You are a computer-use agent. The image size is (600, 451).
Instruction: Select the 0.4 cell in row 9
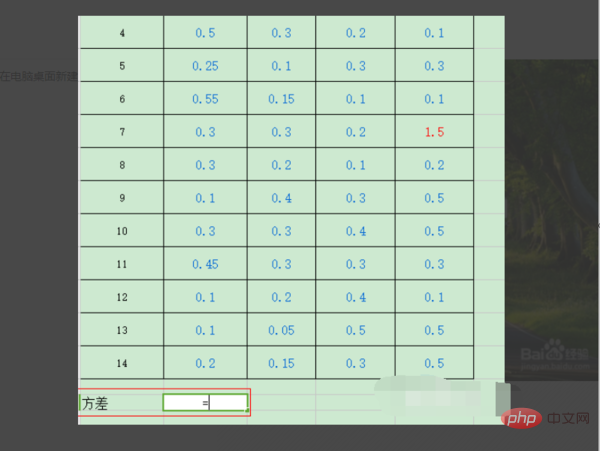pos(281,197)
